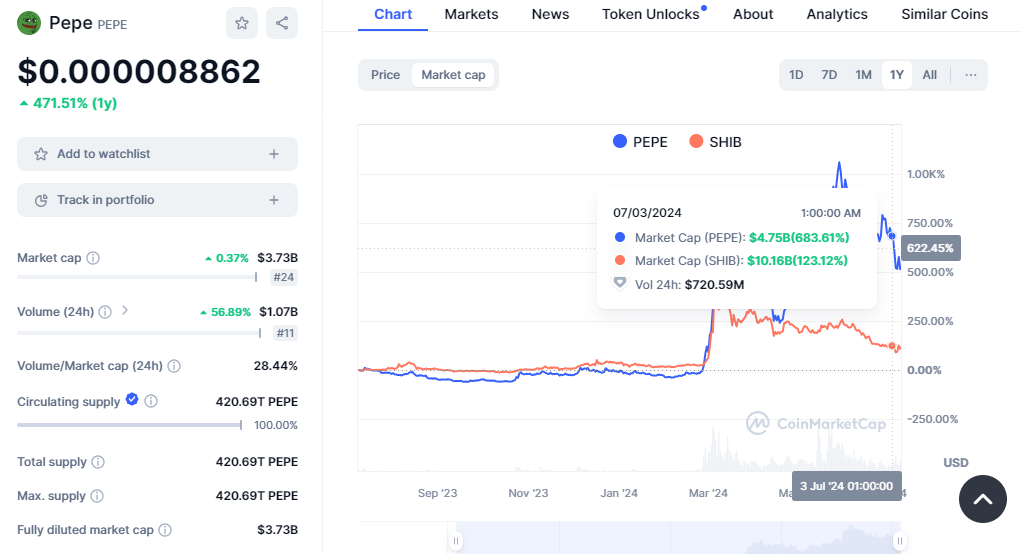Click the 3 Jul '24 01:00:00 date marker
The height and width of the screenshot is (554, 1021).
click(846, 486)
